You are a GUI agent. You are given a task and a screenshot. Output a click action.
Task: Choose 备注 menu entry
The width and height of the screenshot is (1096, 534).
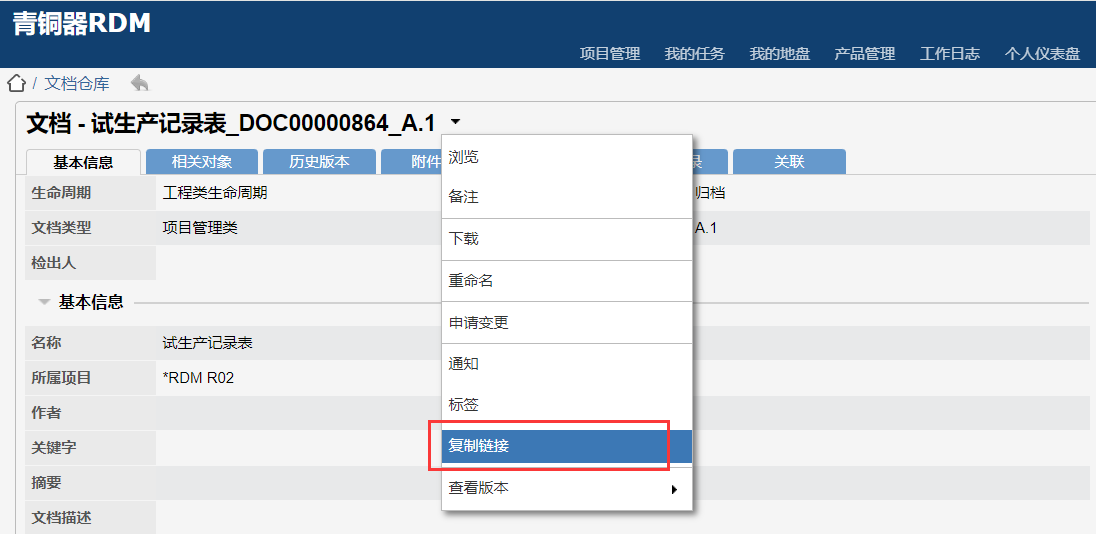567,197
